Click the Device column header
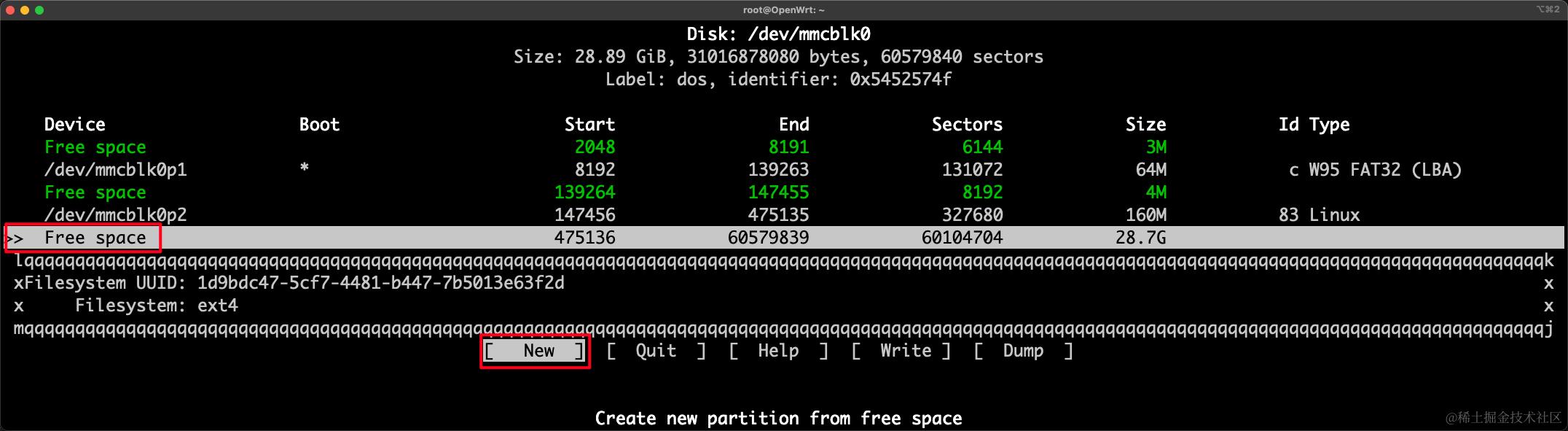 pos(74,125)
